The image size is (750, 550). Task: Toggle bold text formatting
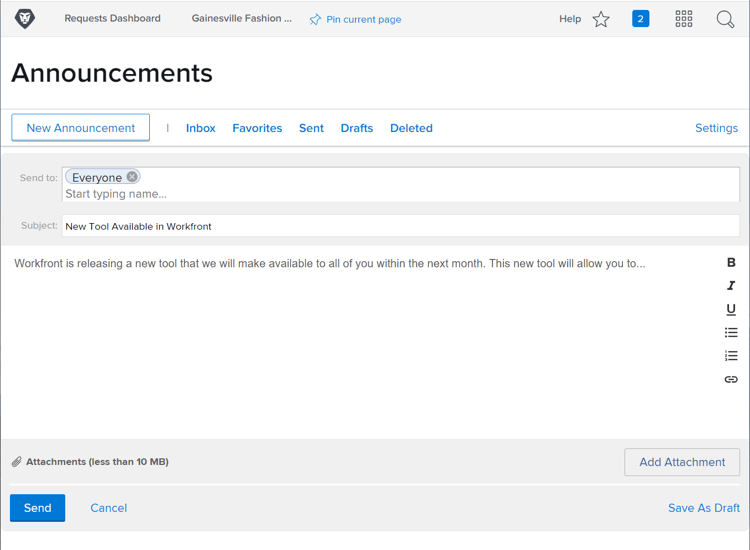731,262
